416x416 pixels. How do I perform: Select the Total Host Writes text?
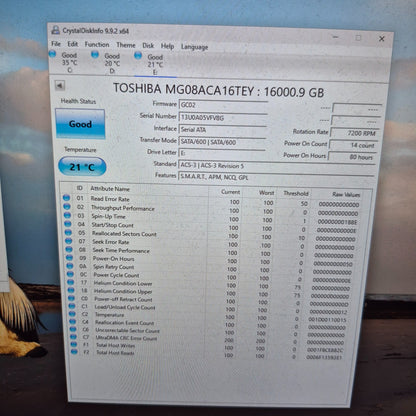pos(115,345)
